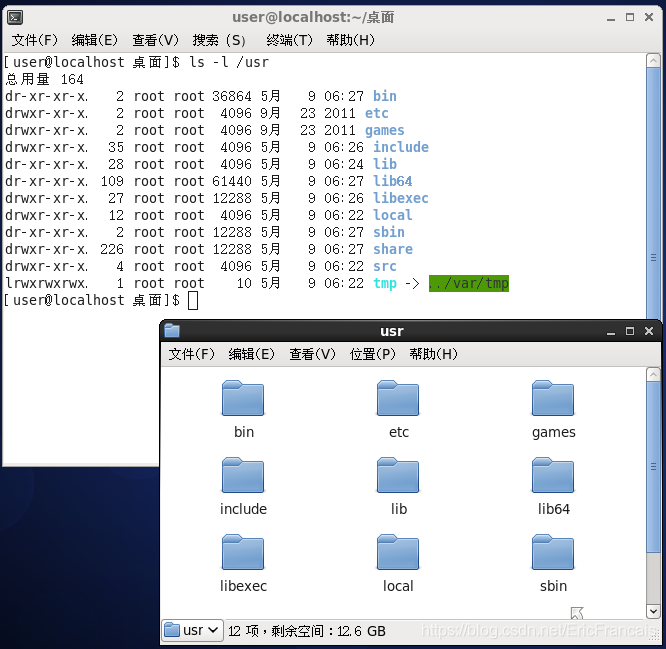Open 编辑(E) menu in usr window
The height and width of the screenshot is (649, 666).
coord(251,354)
